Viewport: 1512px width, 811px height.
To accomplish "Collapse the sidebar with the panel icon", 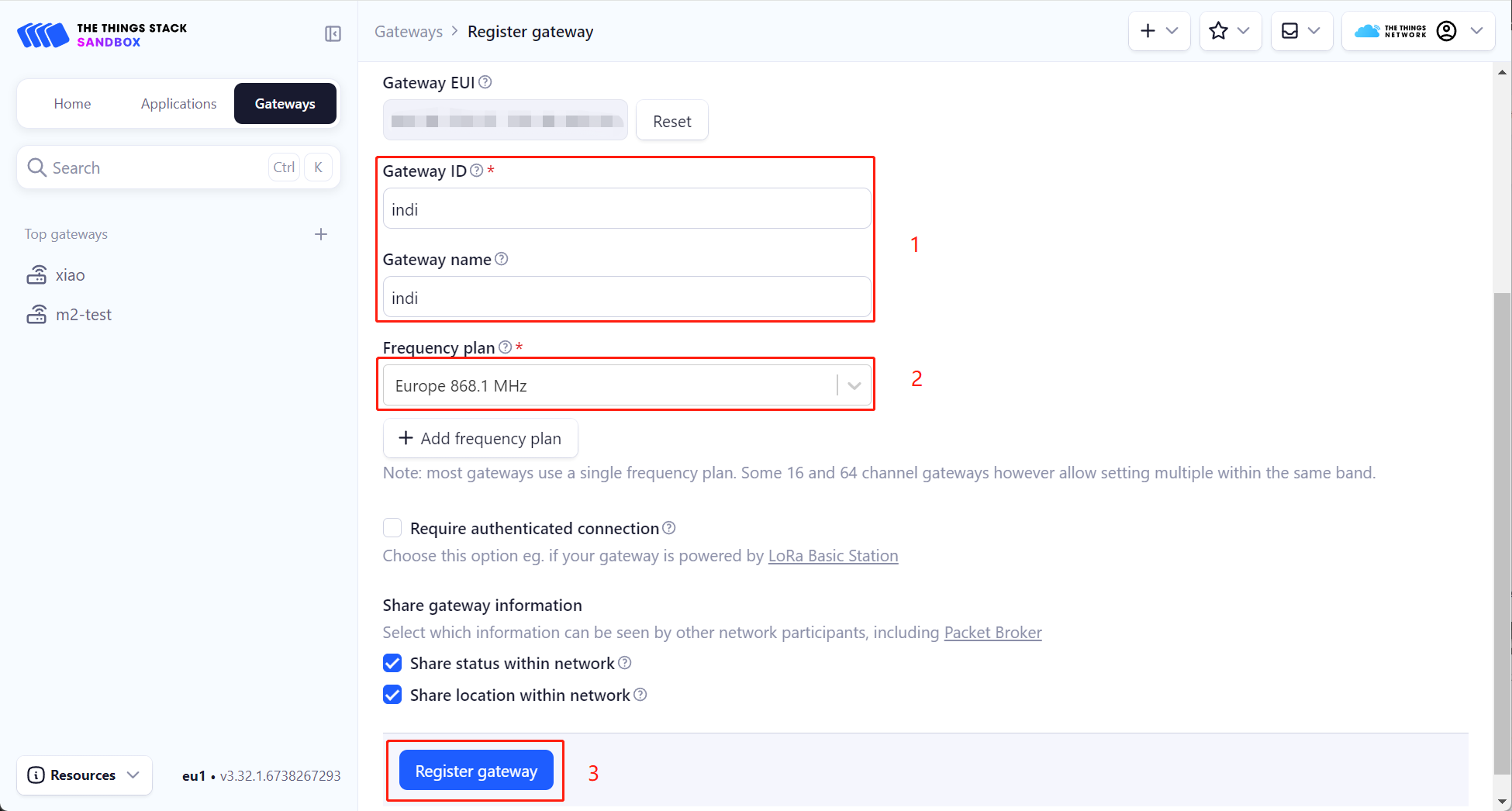I will (x=333, y=33).
